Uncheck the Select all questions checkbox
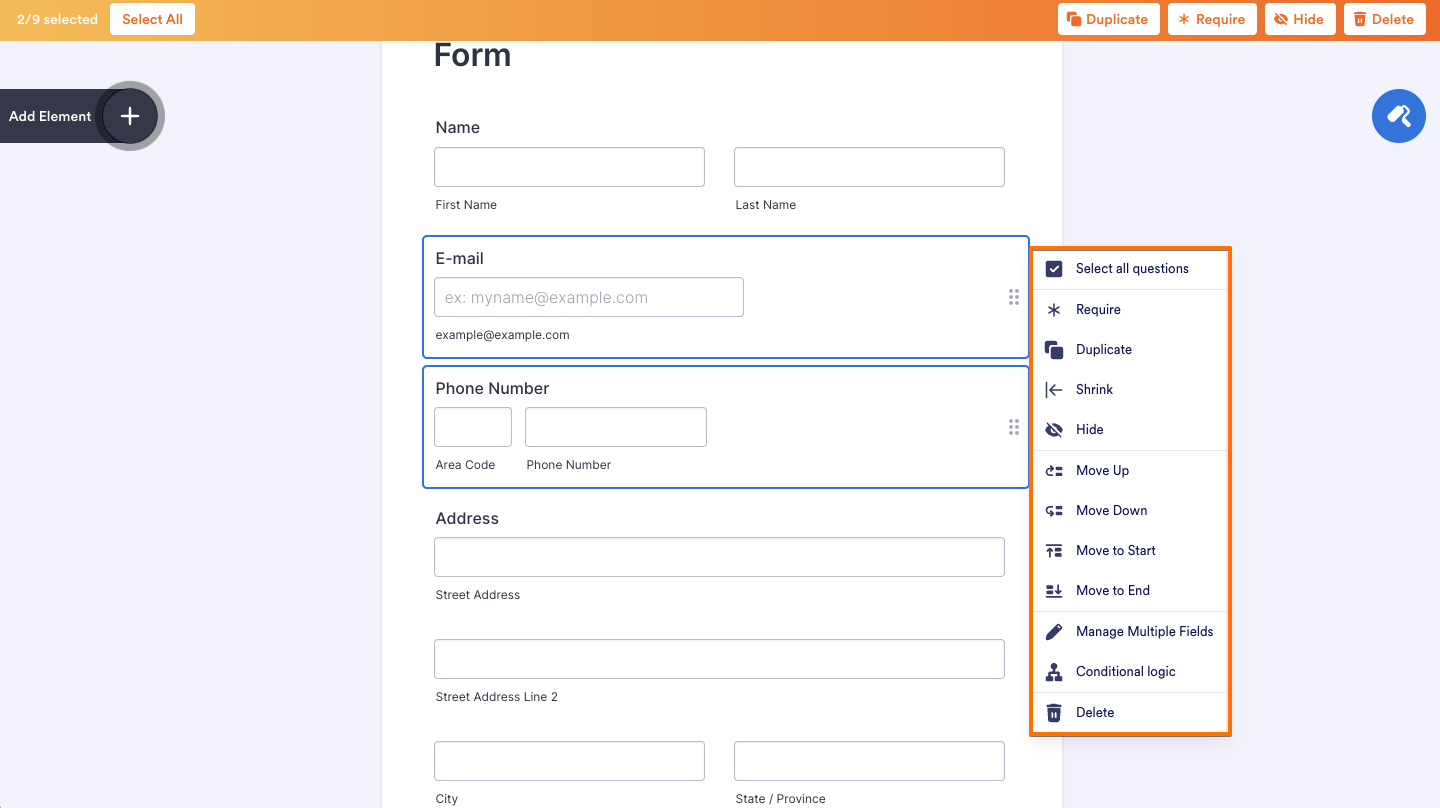1440x808 pixels. click(x=1054, y=268)
